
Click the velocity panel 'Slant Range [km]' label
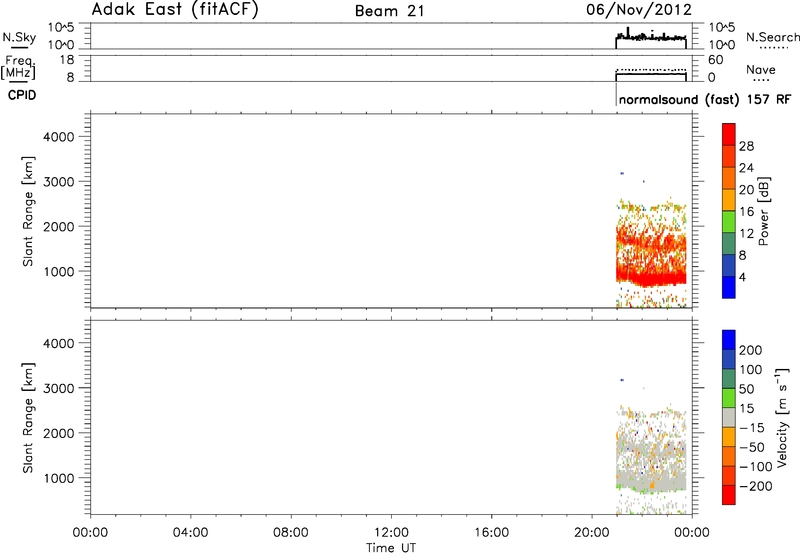28,418
